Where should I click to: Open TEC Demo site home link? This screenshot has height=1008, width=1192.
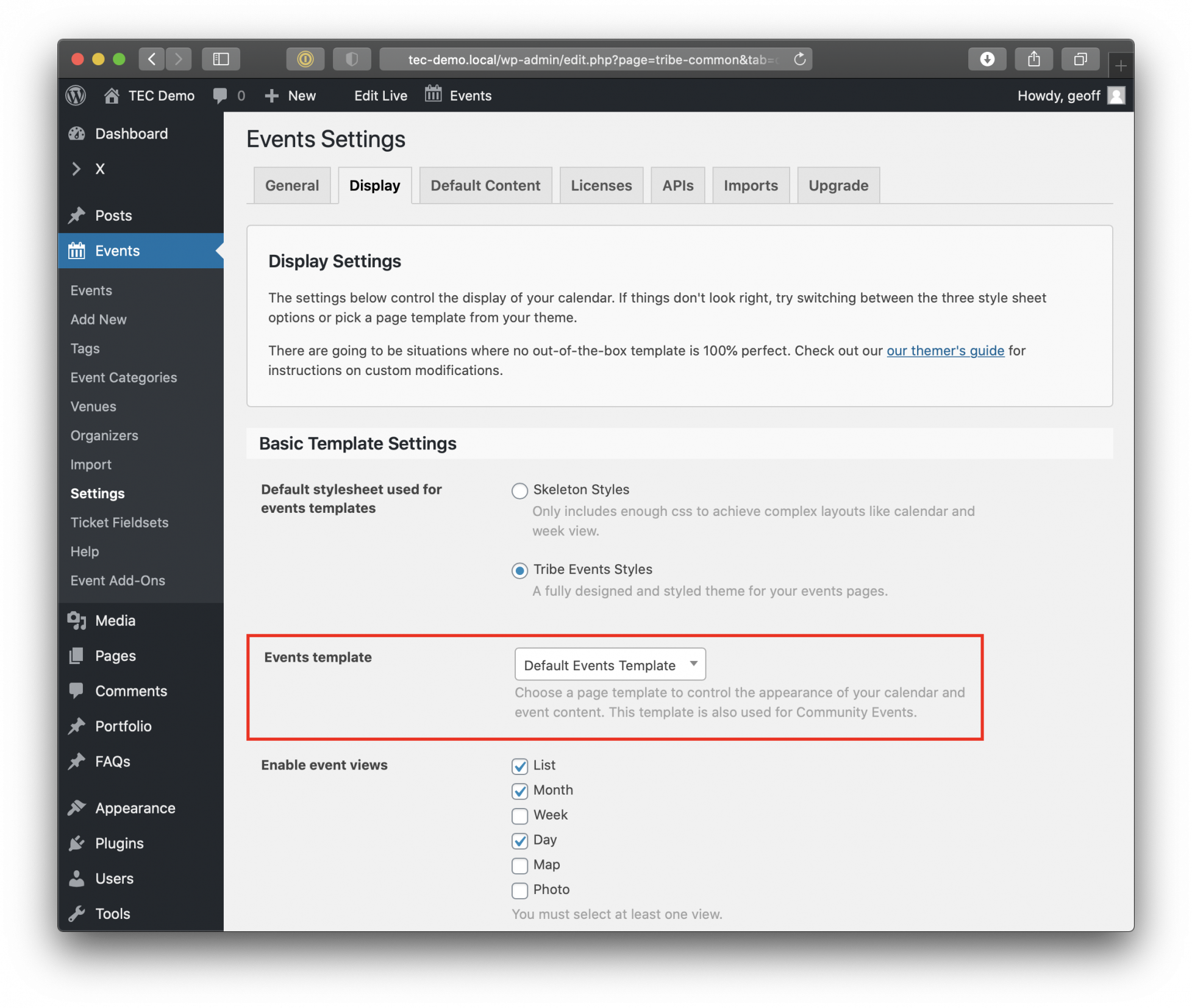coord(149,96)
